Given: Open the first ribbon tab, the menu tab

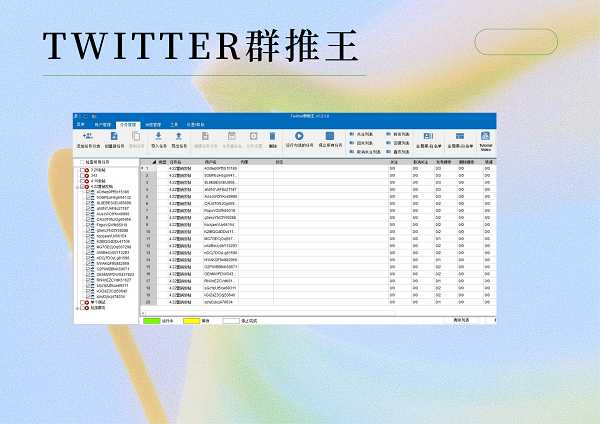Looking at the screenshot, I should click(x=80, y=125).
